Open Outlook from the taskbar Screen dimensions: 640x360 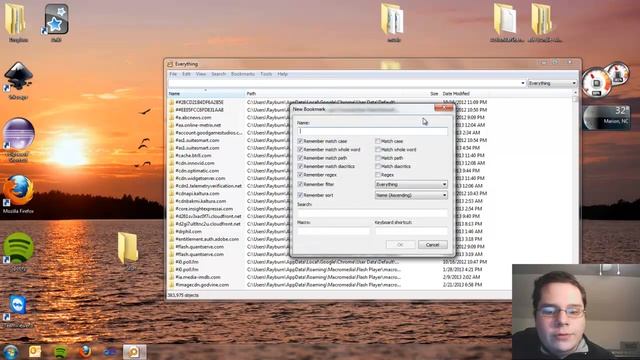(x=35, y=351)
